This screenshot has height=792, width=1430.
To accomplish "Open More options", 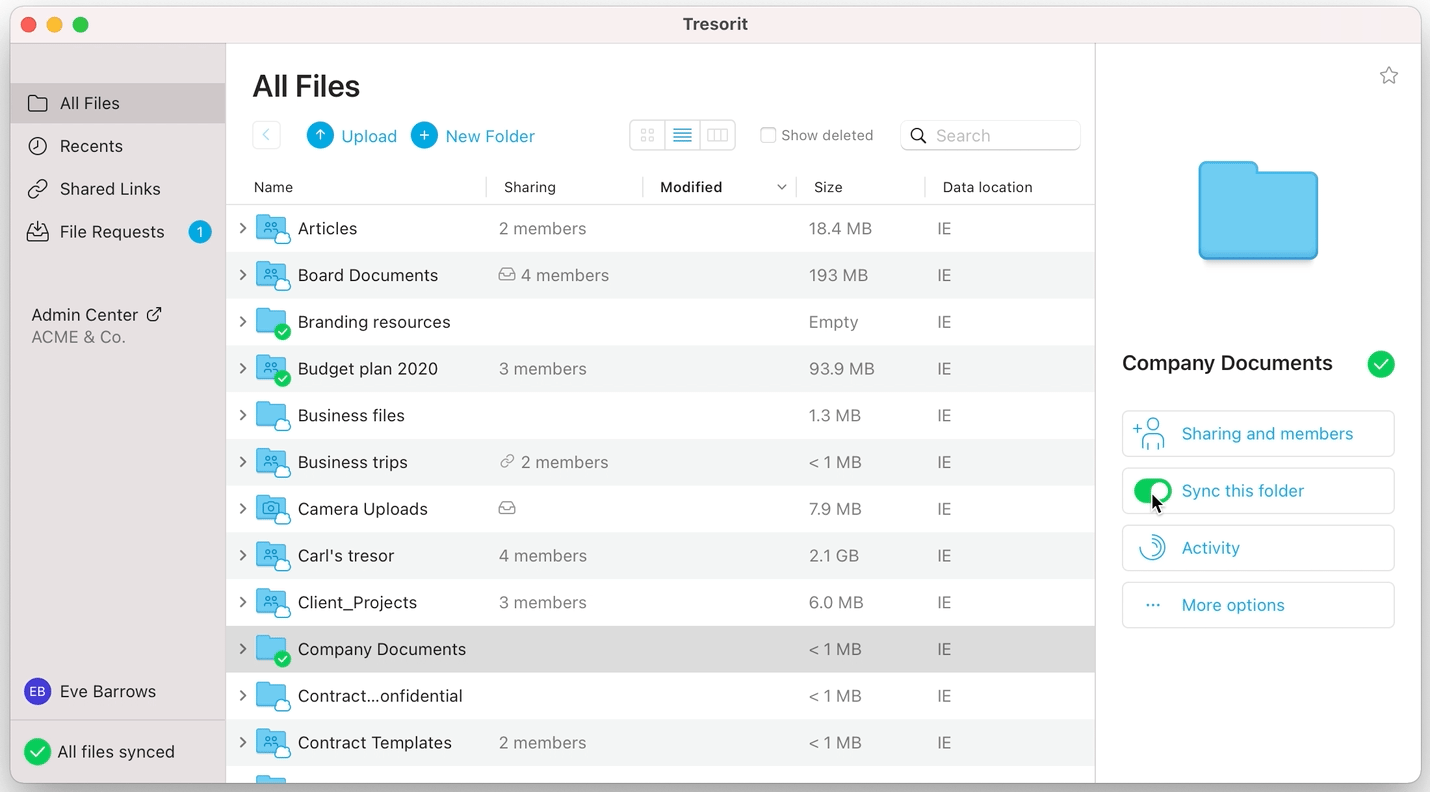I will pos(1258,605).
